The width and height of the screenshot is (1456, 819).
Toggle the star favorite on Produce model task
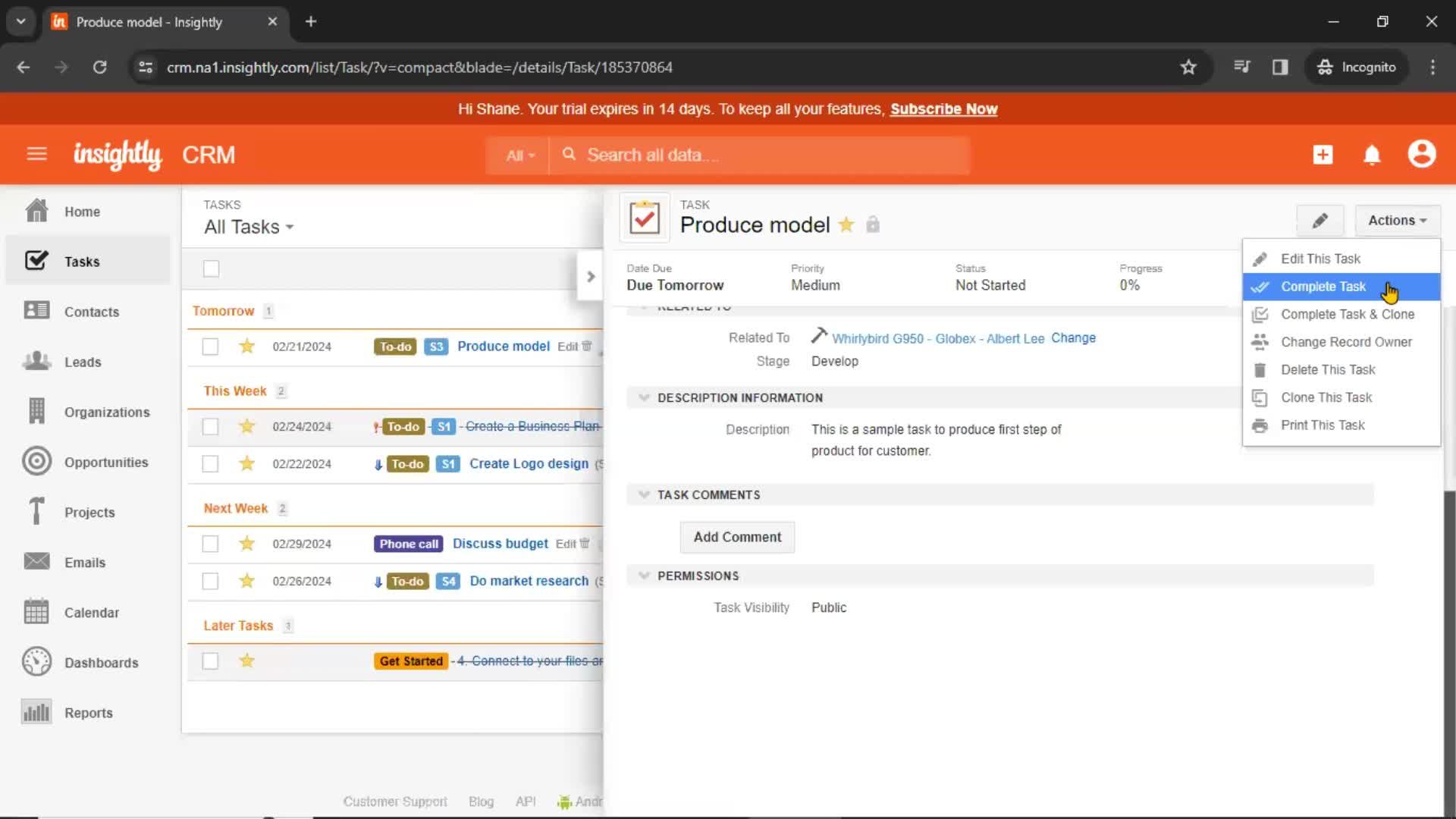pyautogui.click(x=846, y=224)
